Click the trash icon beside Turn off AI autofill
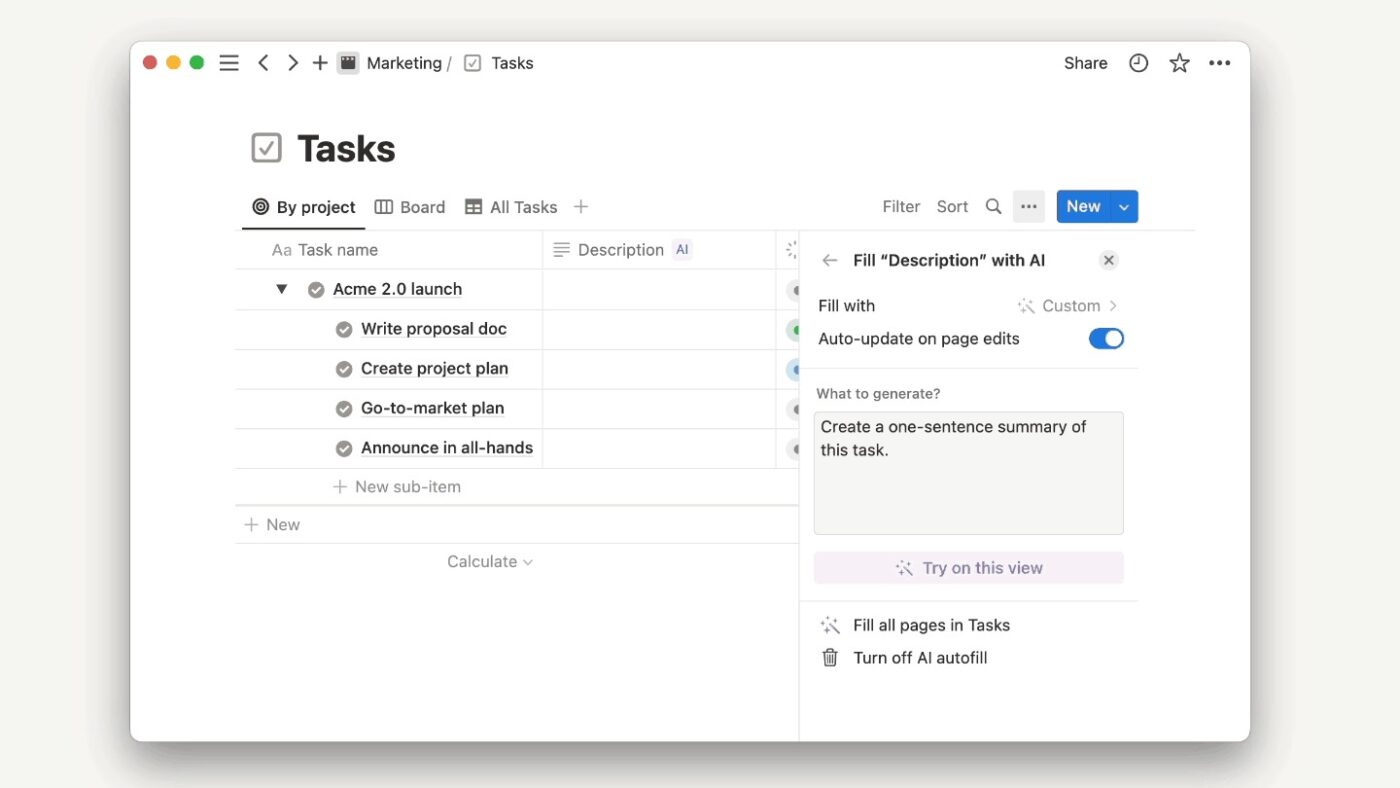Viewport: 1400px width, 788px height. pos(829,657)
